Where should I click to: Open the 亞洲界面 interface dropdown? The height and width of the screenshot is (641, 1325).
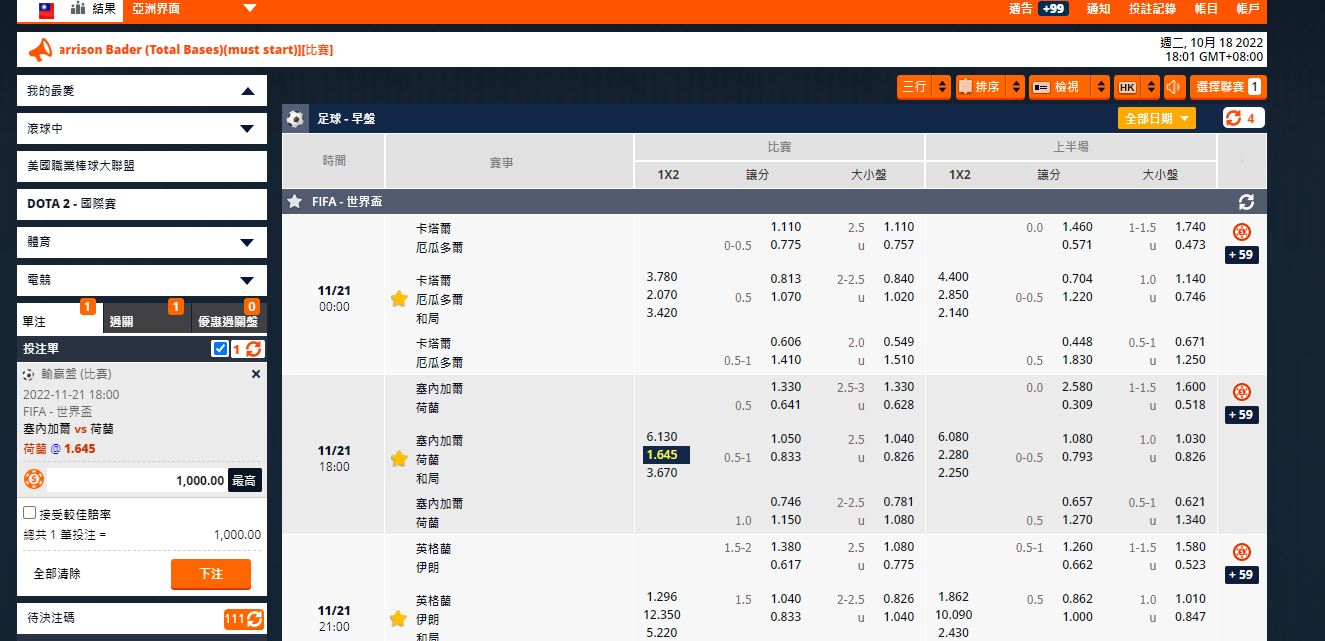pyautogui.click(x=249, y=9)
